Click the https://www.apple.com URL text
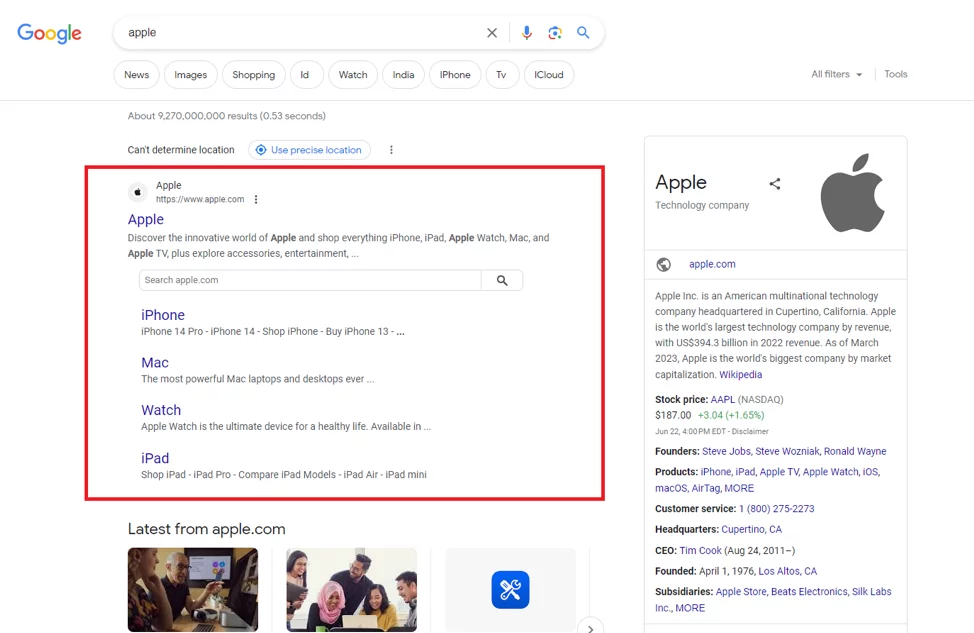Image resolution: width=974 pixels, height=633 pixels. point(200,199)
